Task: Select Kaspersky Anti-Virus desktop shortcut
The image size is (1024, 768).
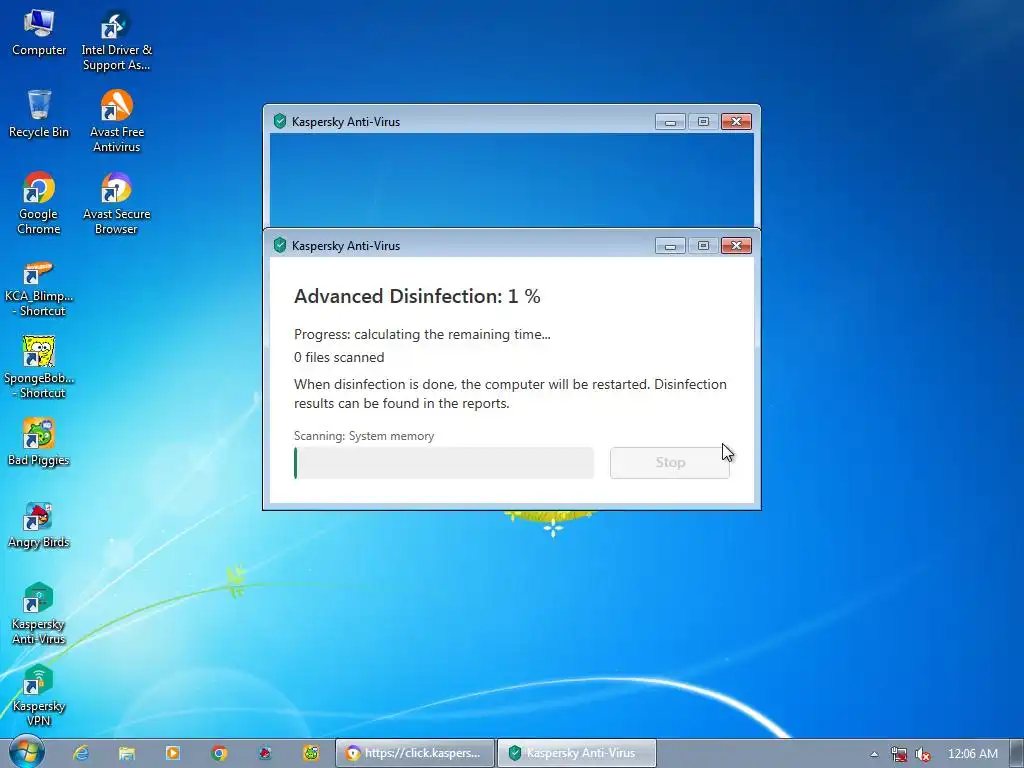Action: [39, 614]
